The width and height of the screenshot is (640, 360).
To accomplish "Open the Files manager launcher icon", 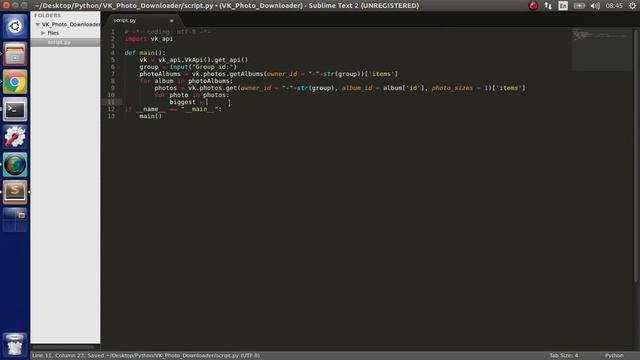I will click(15, 54).
